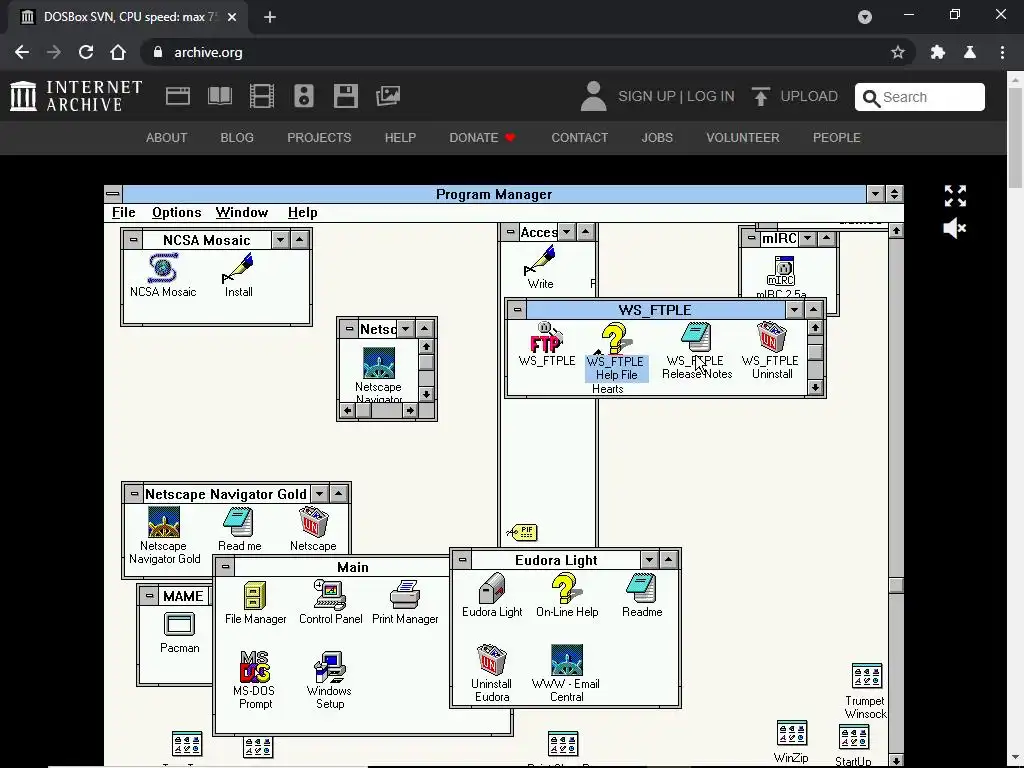Image resolution: width=1024 pixels, height=768 pixels.
Task: Select the Readme icon in Eudora Light
Action: 641,588
